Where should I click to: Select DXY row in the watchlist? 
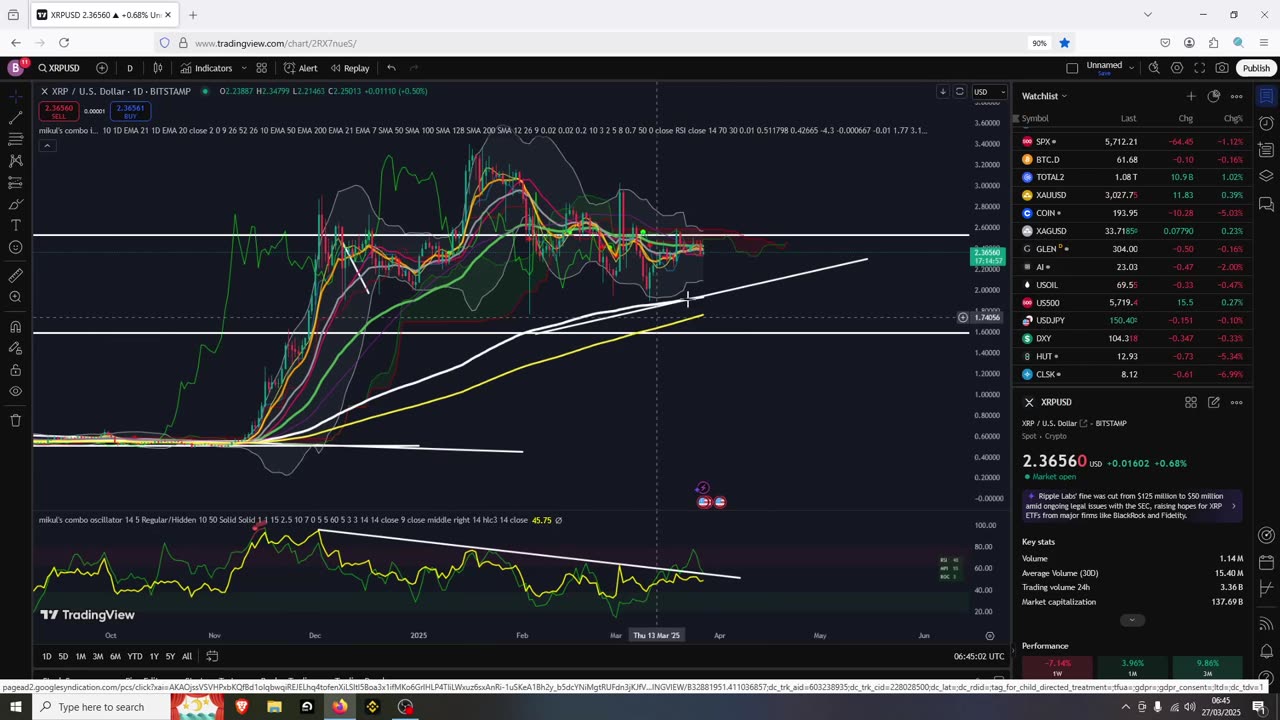click(x=1132, y=338)
